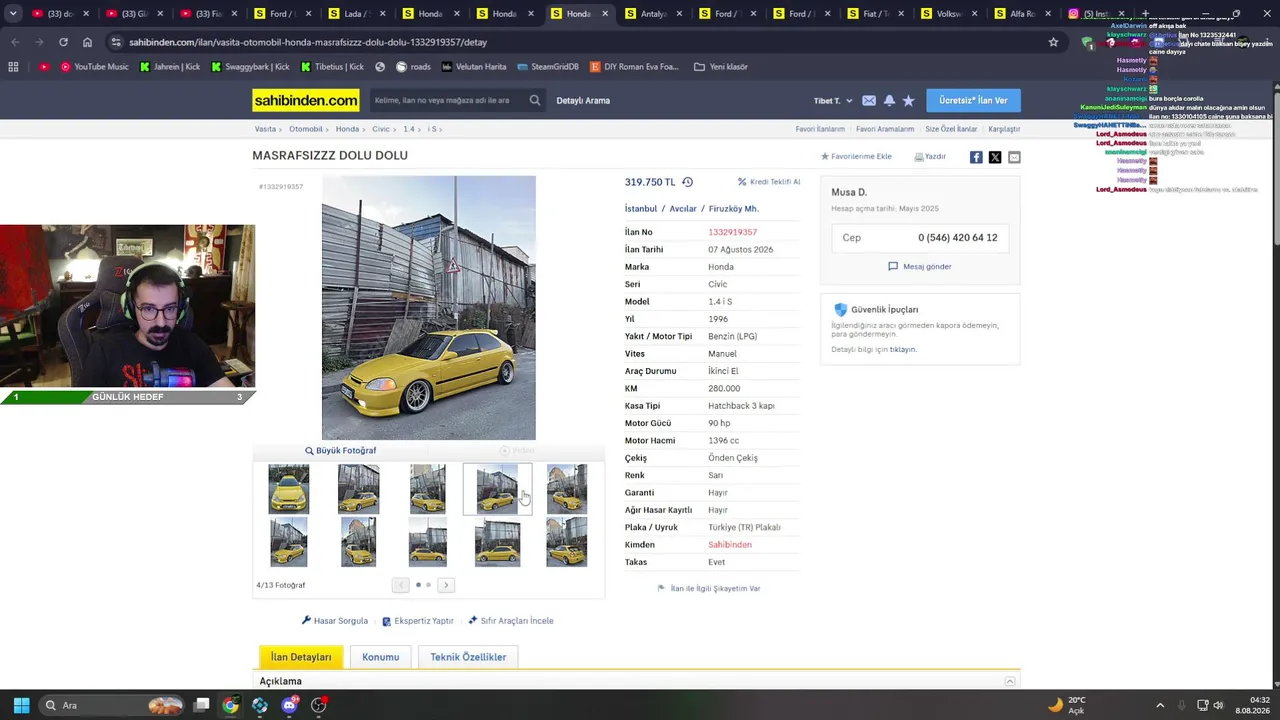Image resolution: width=1280 pixels, height=720 pixels.
Task: Click the site search input field
Action: [x=448, y=100]
